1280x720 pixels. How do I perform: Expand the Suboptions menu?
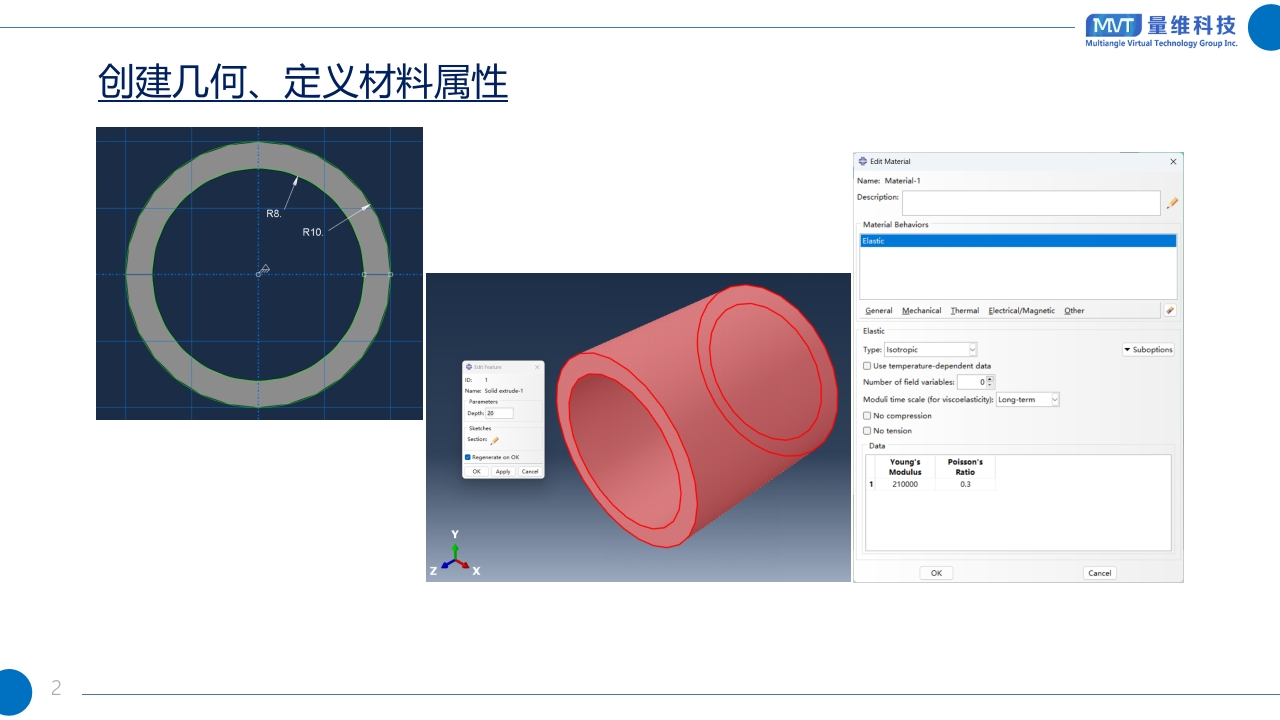coord(1148,350)
